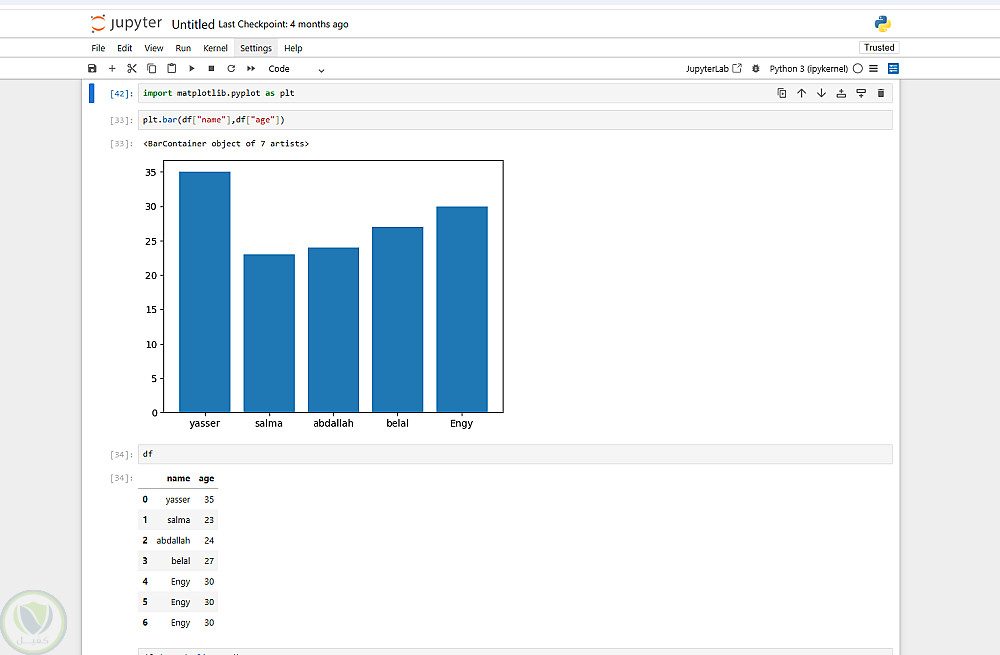Restart kernel and run all cells
This screenshot has height=655, width=1000.
pos(251,68)
